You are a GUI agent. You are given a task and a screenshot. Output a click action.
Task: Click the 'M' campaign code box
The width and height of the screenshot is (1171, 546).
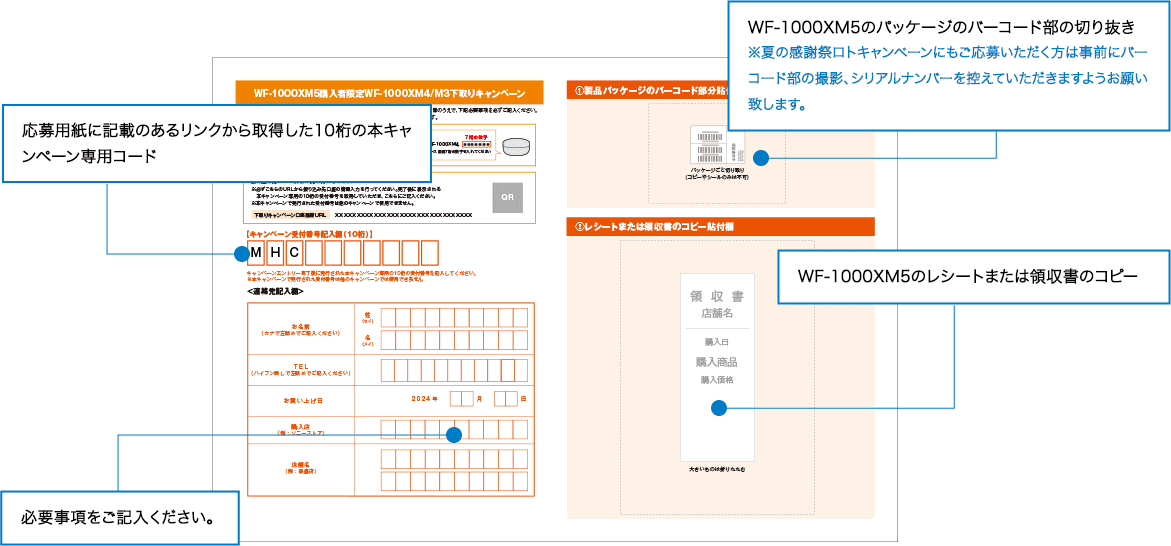pyautogui.click(x=256, y=252)
